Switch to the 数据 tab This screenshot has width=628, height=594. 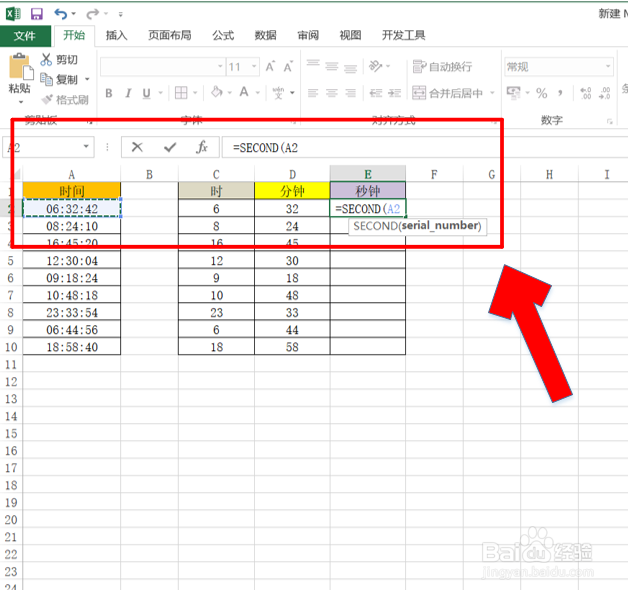tap(266, 35)
